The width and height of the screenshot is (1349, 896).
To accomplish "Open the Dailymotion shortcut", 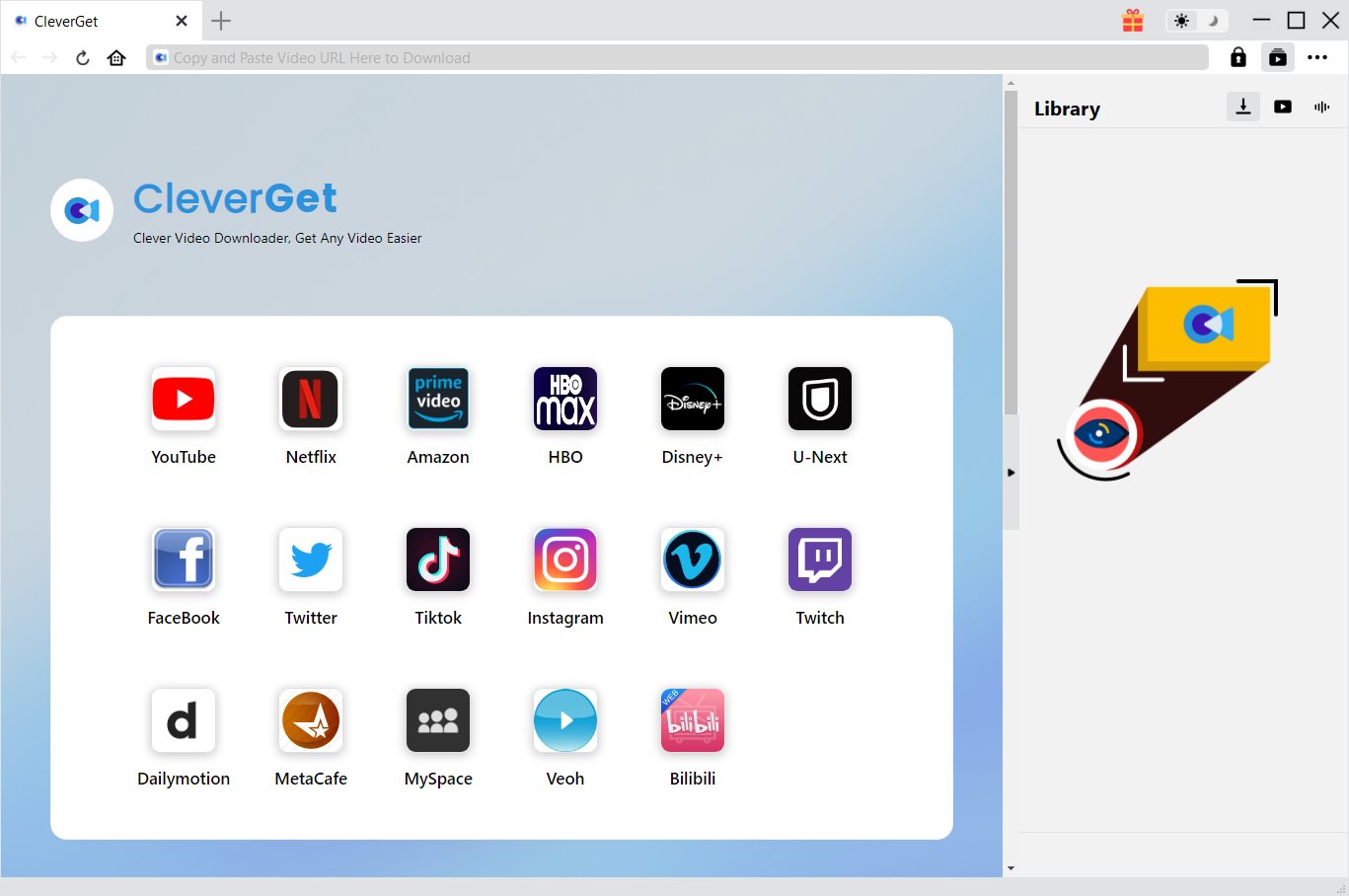I will click(x=184, y=720).
